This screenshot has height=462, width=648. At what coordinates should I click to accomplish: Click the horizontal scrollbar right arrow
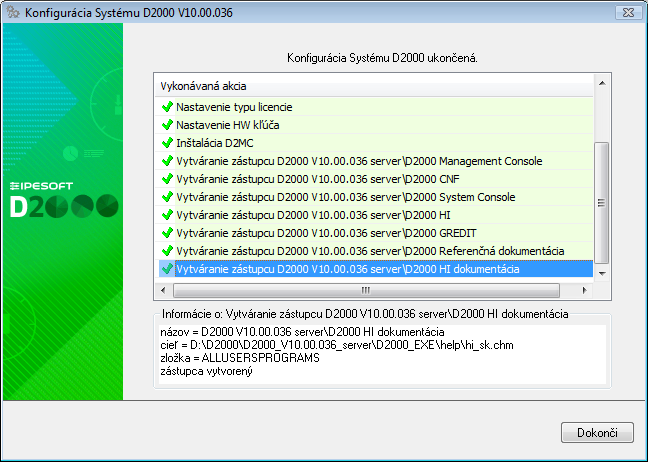click(x=586, y=291)
